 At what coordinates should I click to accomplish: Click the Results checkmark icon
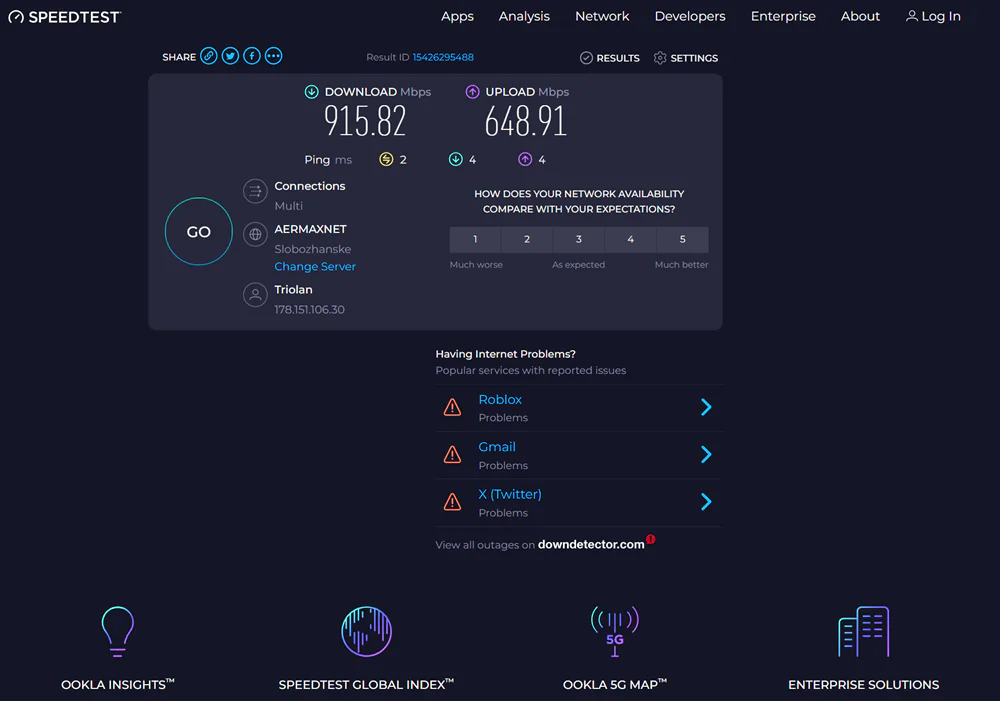pos(586,58)
